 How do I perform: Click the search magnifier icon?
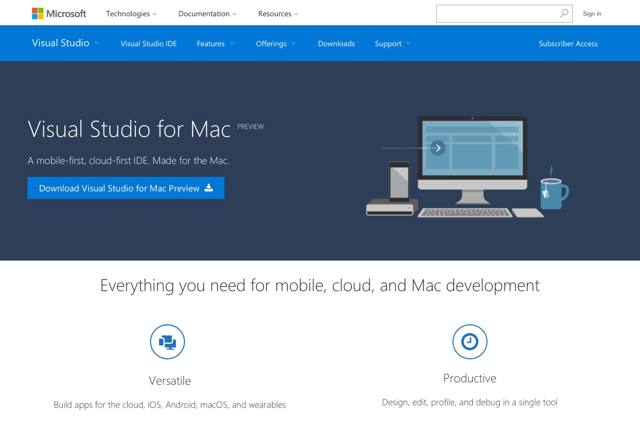pos(564,14)
